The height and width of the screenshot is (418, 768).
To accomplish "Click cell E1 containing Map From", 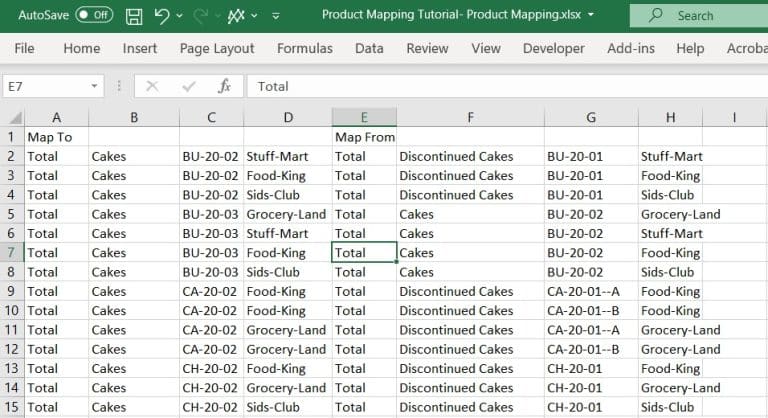I will (364, 137).
